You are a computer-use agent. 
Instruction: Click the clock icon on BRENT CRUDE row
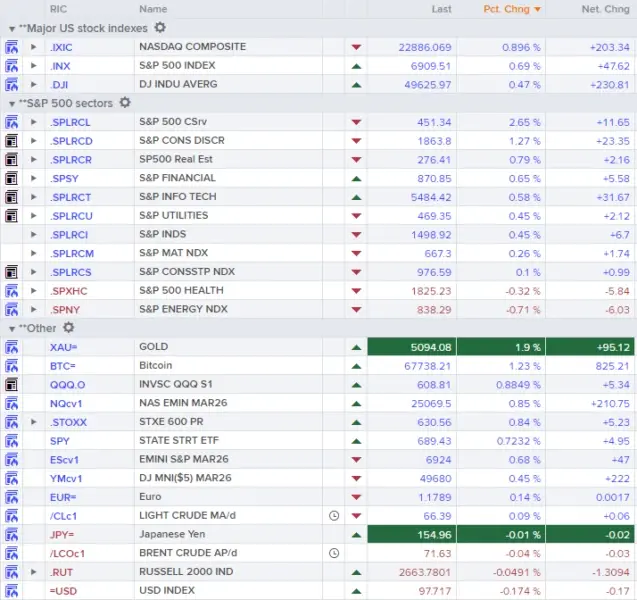334,553
